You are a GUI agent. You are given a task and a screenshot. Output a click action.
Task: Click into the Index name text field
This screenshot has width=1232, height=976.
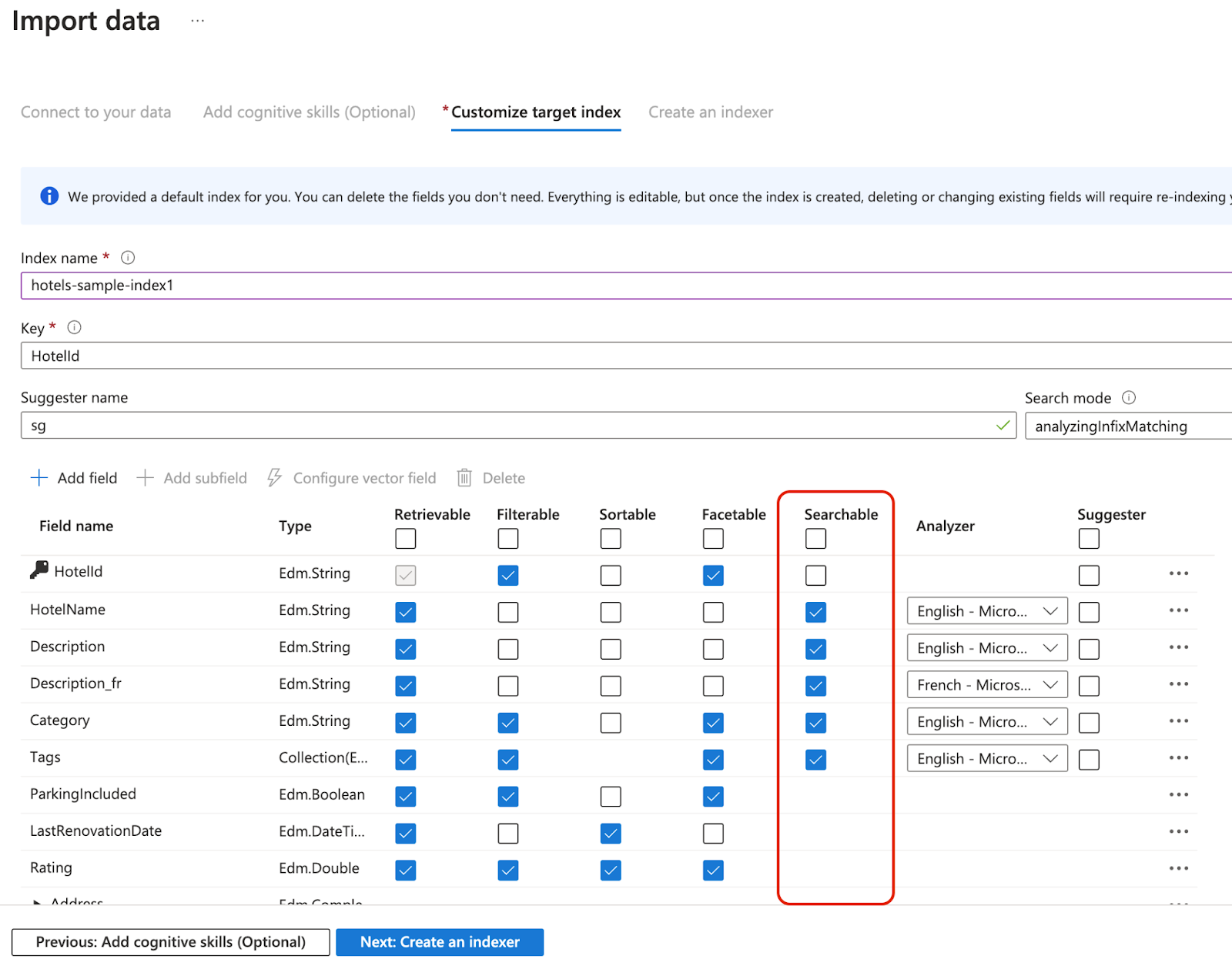(x=616, y=286)
